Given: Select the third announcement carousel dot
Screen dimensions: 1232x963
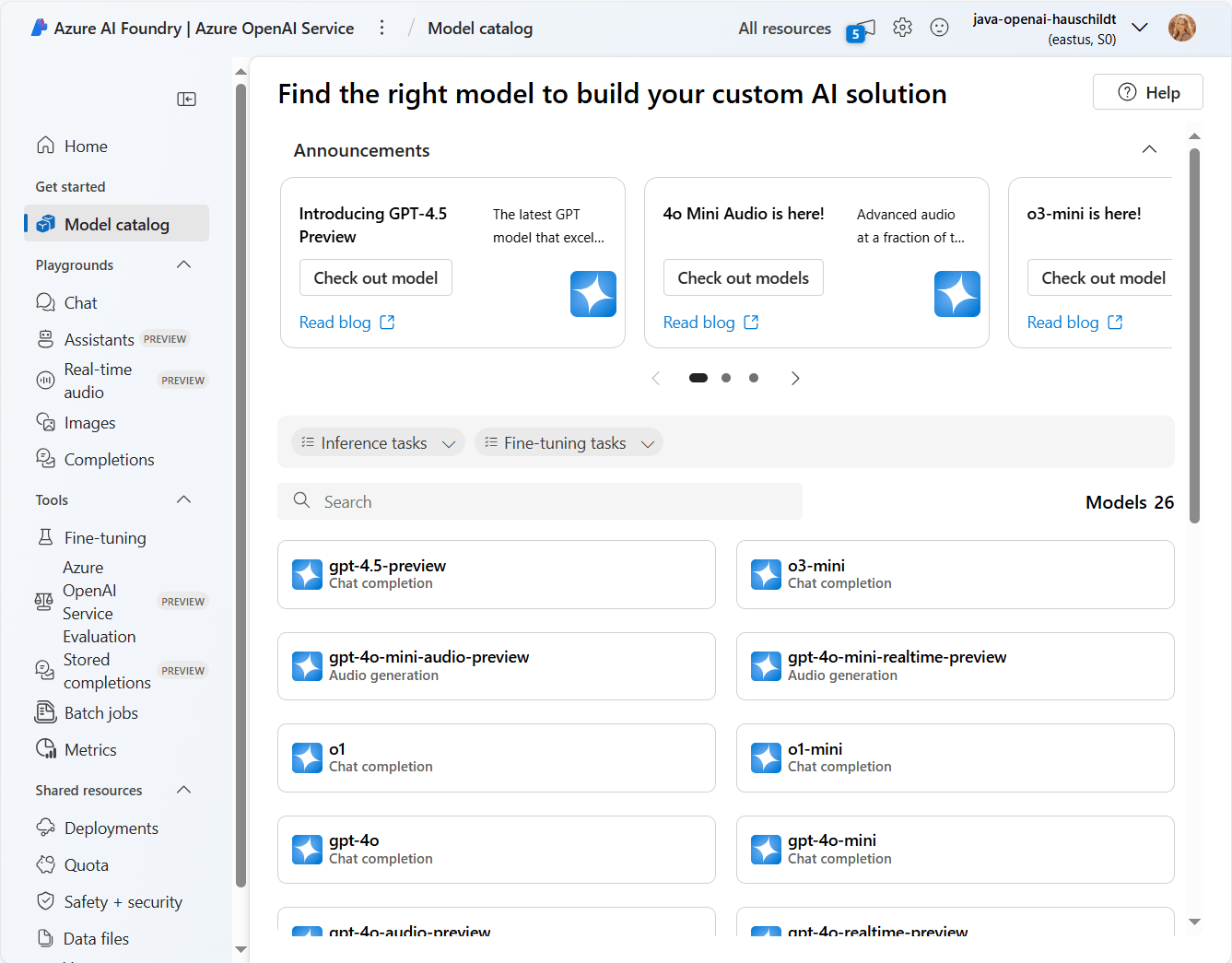Looking at the screenshot, I should (x=754, y=378).
